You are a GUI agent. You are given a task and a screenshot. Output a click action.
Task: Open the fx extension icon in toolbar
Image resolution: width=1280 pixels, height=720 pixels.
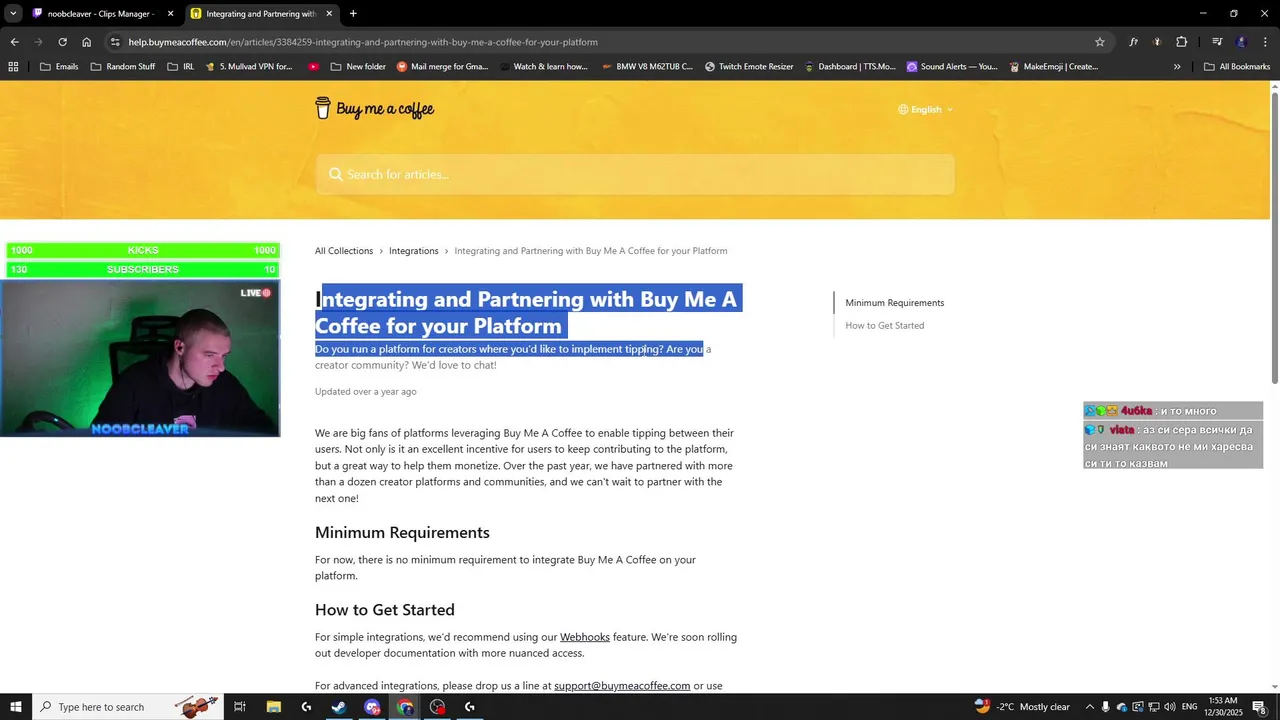point(1133,42)
